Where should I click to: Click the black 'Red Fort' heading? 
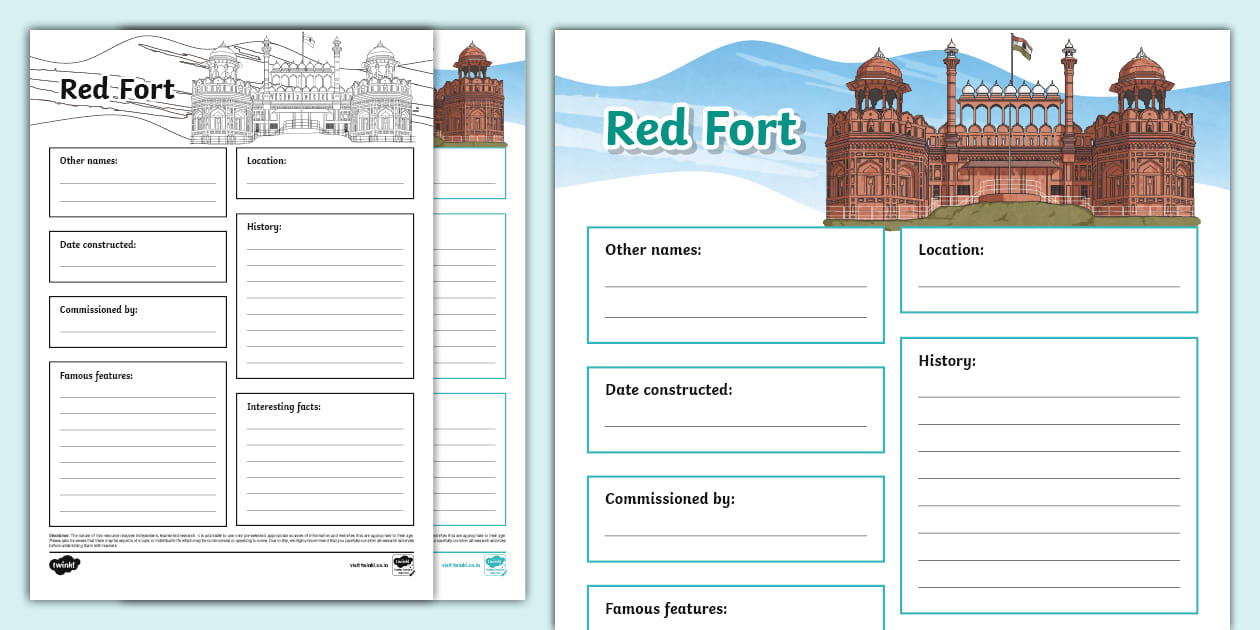tap(117, 89)
